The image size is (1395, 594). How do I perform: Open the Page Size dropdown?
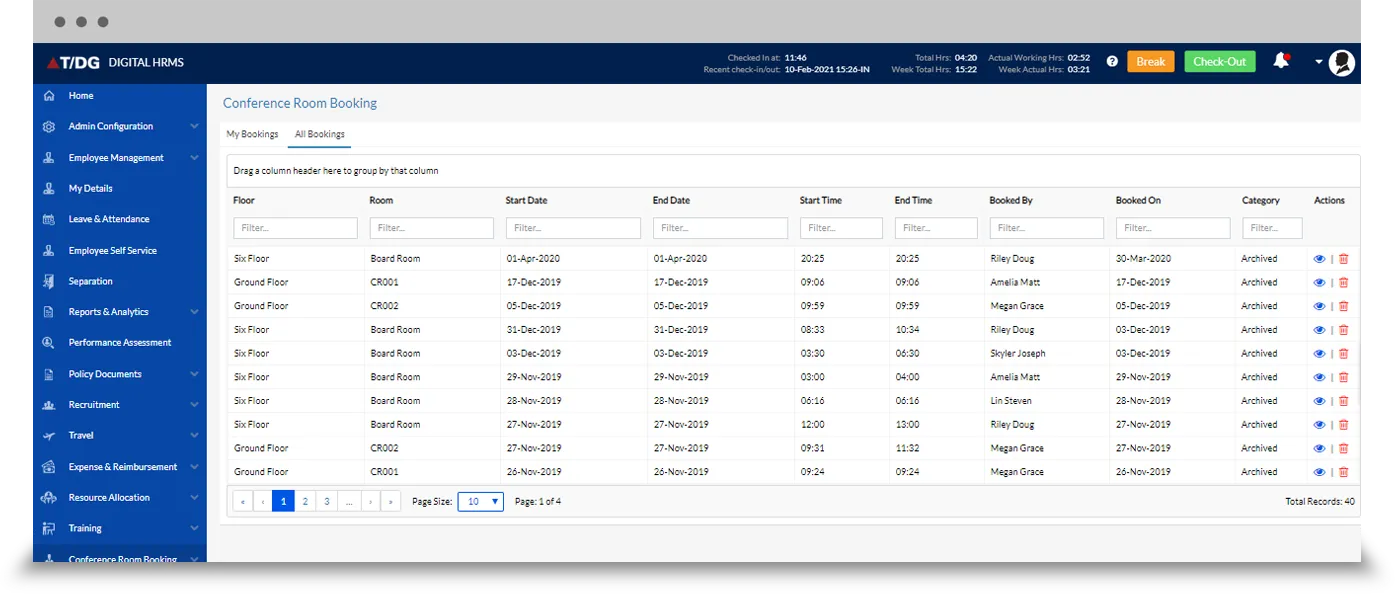480,501
